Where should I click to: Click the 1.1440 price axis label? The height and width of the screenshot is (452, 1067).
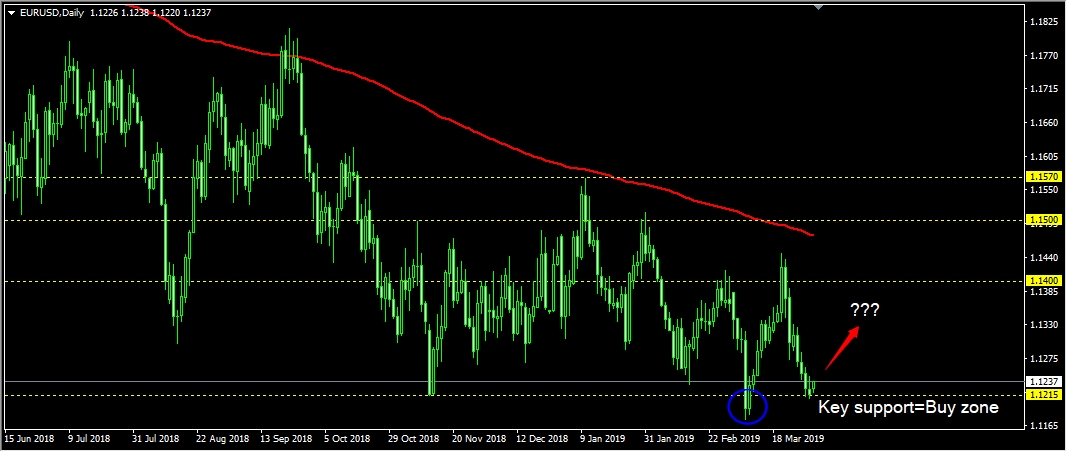(1044, 258)
